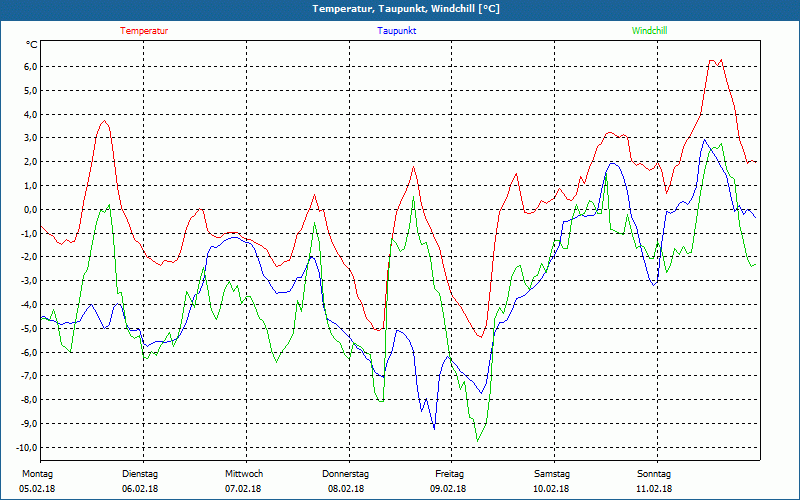
Task: Click the -3,0 y-axis value
Action: (x=28, y=281)
